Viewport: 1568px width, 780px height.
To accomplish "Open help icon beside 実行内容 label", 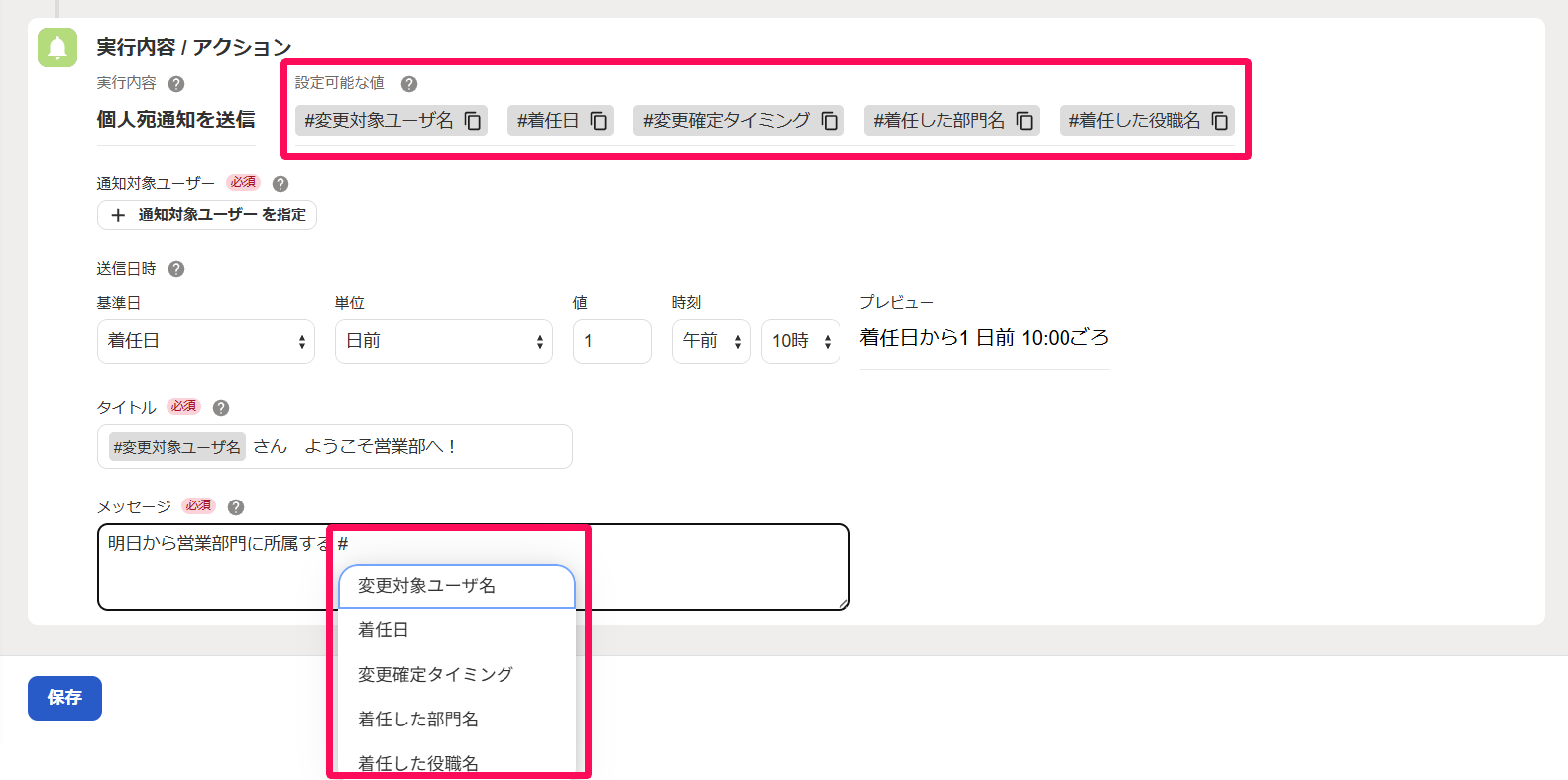I will 176,84.
